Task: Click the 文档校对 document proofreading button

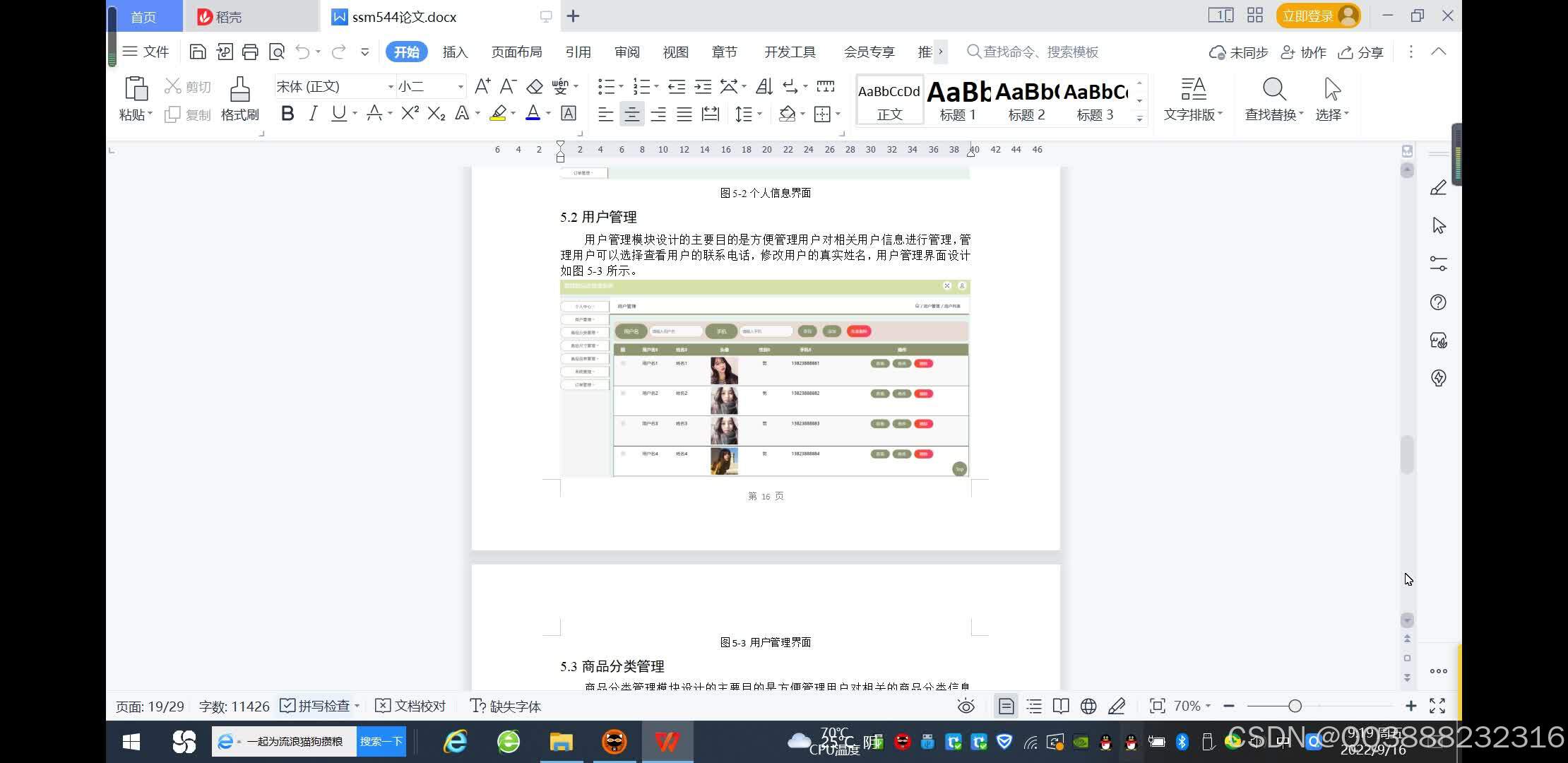Action: 410,706
